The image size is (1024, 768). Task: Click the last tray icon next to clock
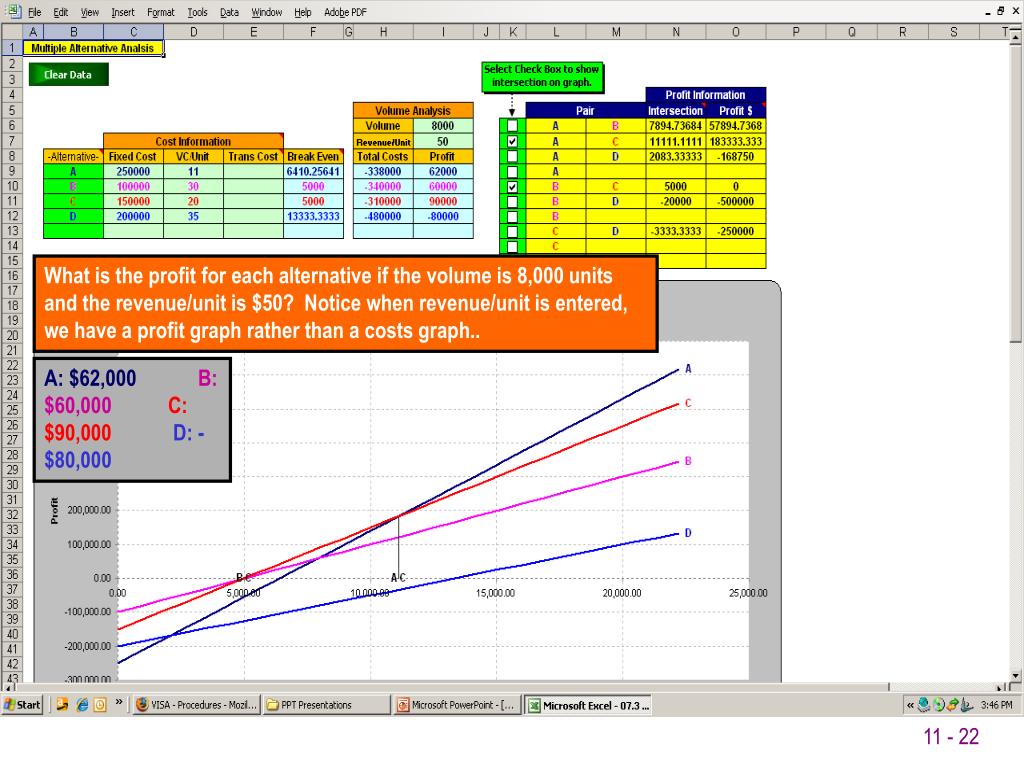tap(967, 705)
